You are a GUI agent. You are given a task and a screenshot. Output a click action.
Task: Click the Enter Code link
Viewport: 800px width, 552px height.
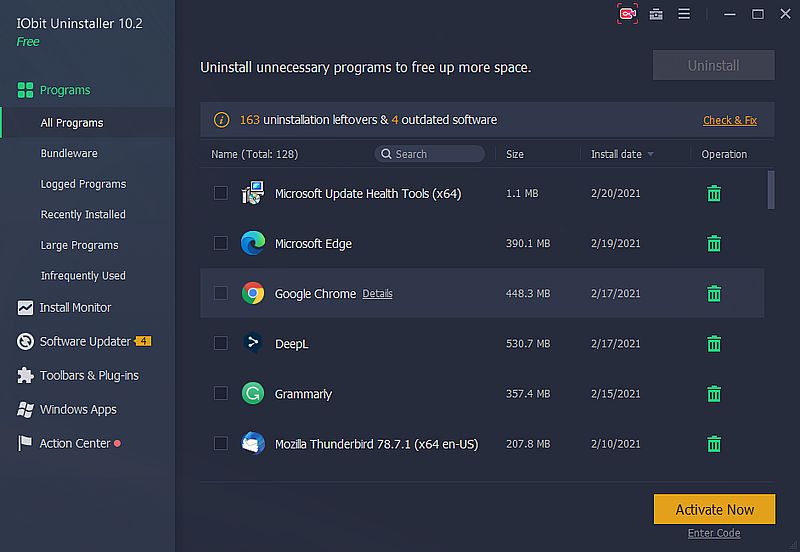(714, 533)
